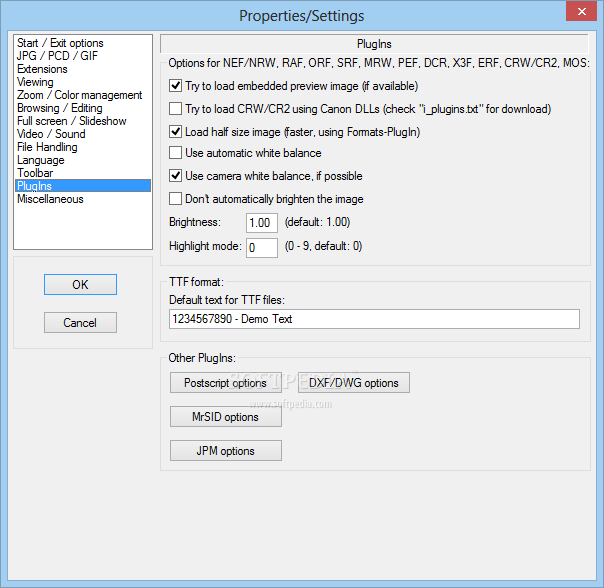
Task: Open MrSID options
Action: [226, 417]
